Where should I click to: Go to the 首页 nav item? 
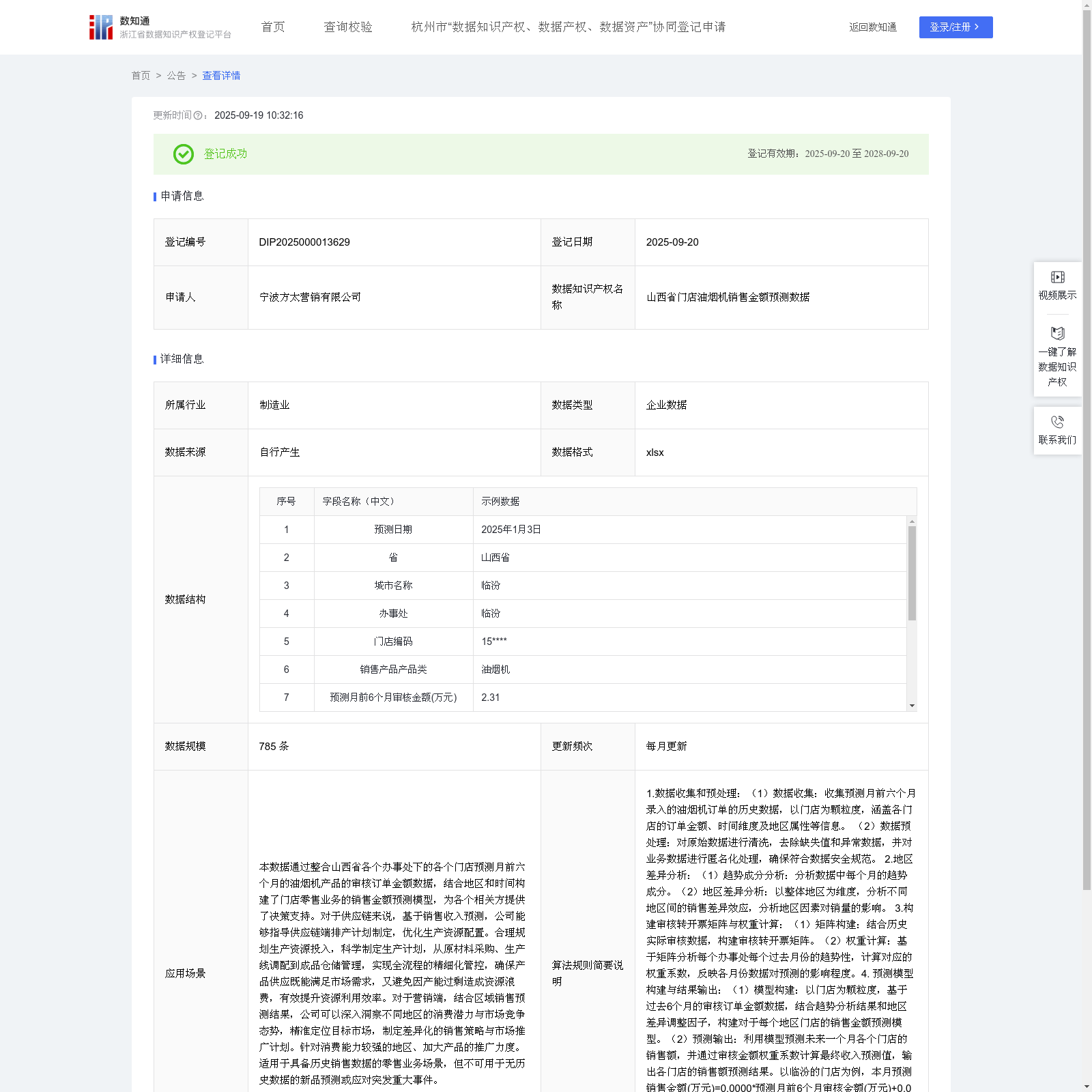point(273,27)
